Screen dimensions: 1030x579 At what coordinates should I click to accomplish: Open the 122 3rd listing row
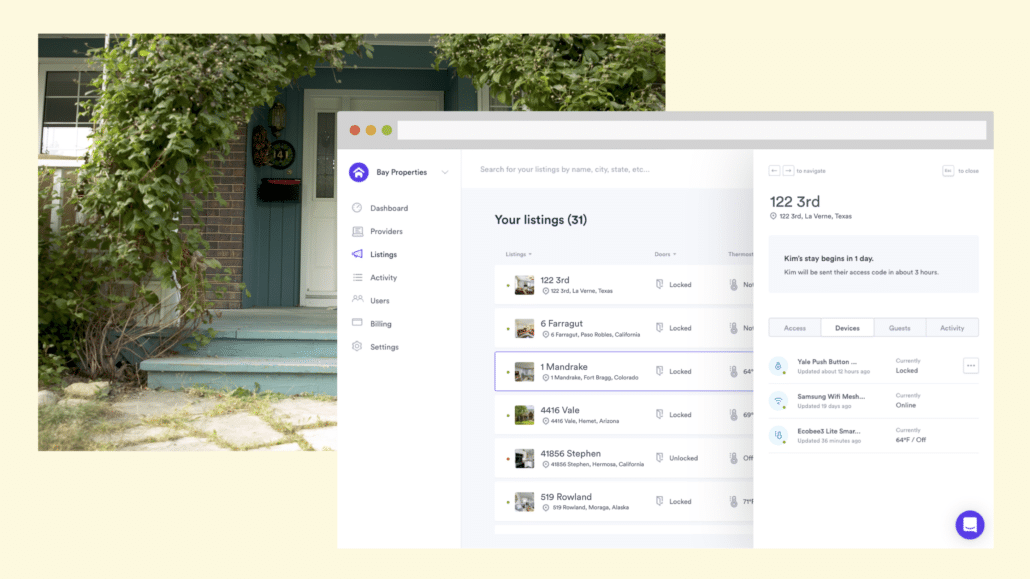click(624, 285)
